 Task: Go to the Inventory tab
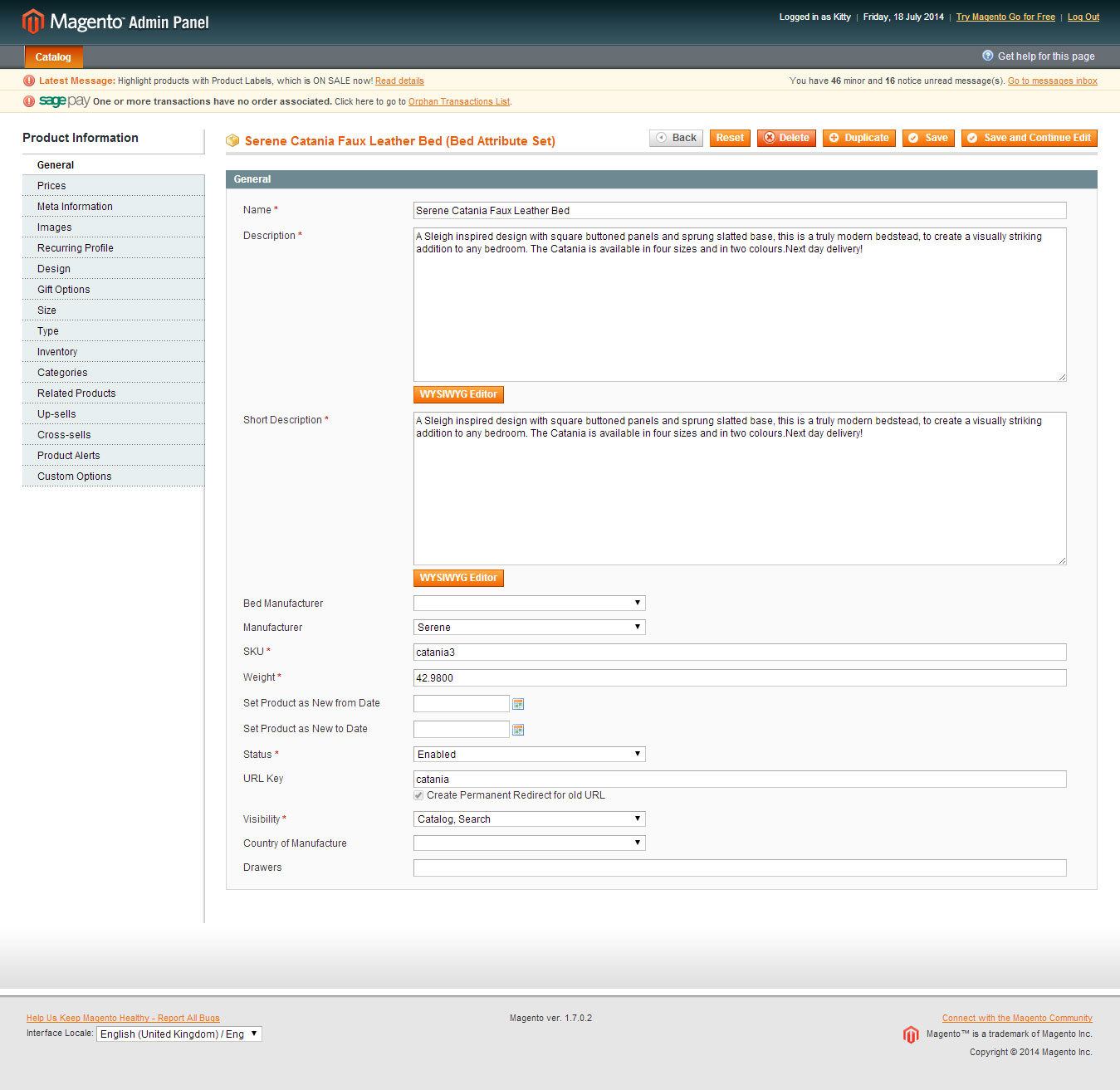point(57,352)
